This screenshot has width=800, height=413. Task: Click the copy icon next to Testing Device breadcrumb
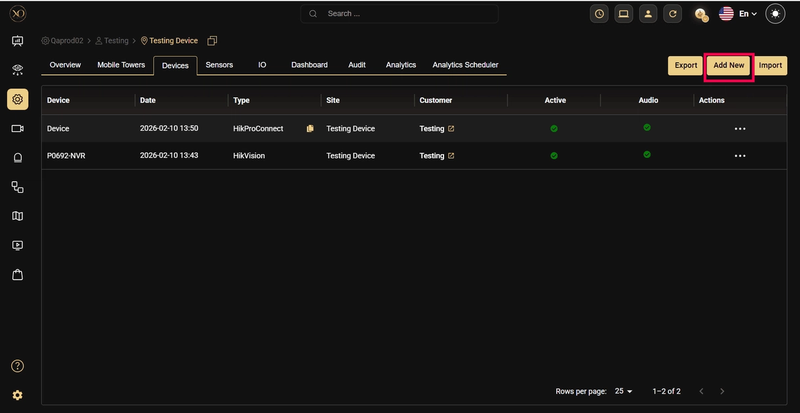[212, 41]
